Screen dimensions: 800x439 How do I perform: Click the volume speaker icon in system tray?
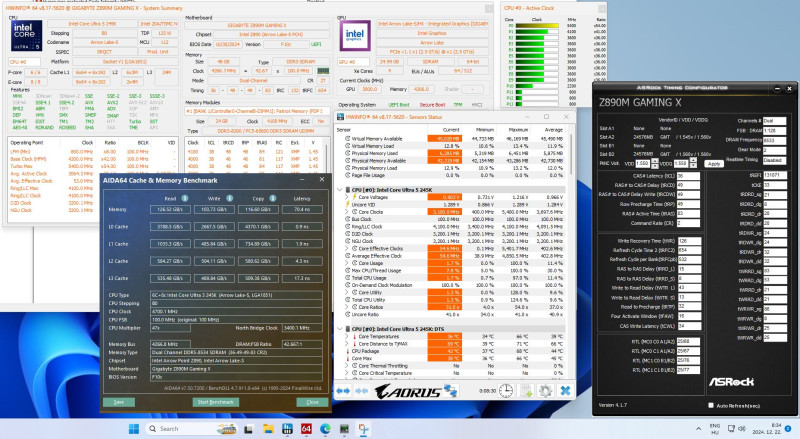[742, 429]
